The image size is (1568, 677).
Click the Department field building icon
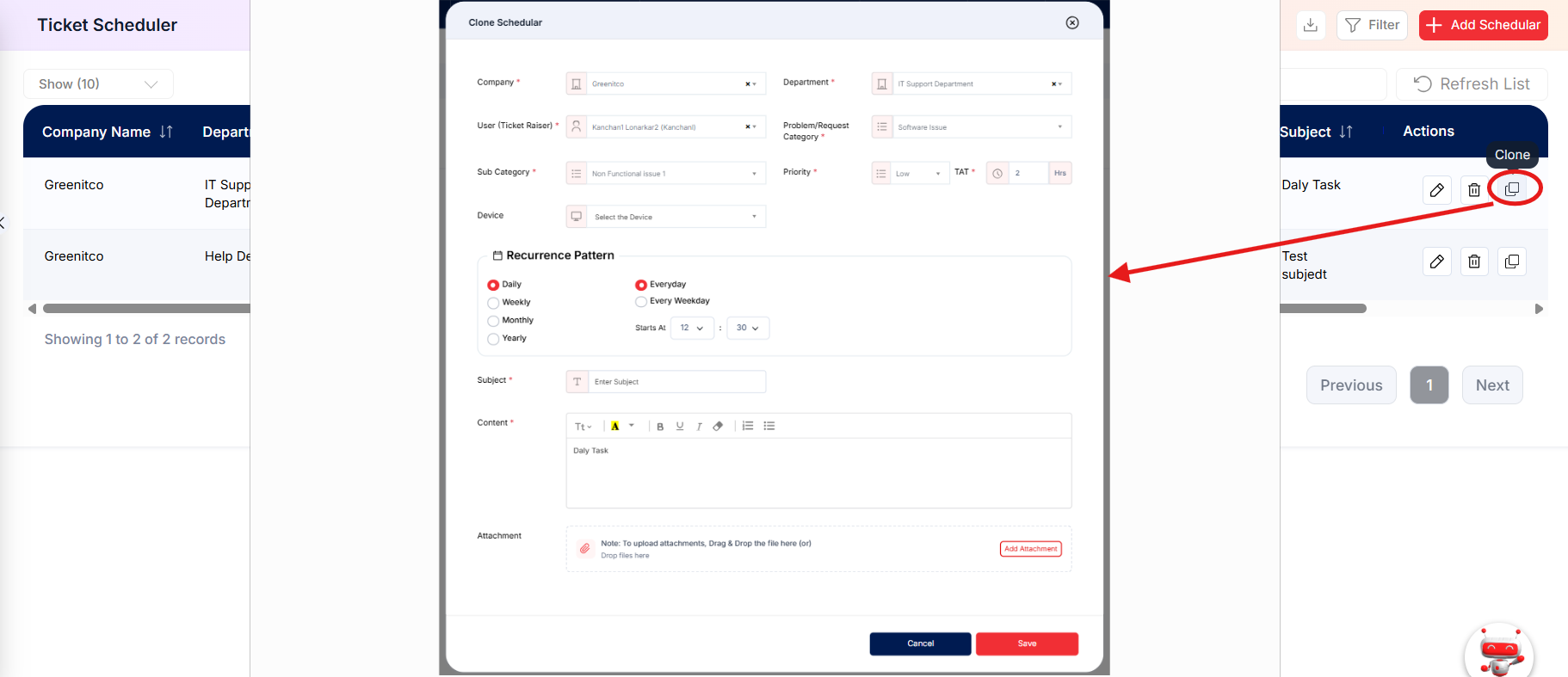click(x=882, y=83)
